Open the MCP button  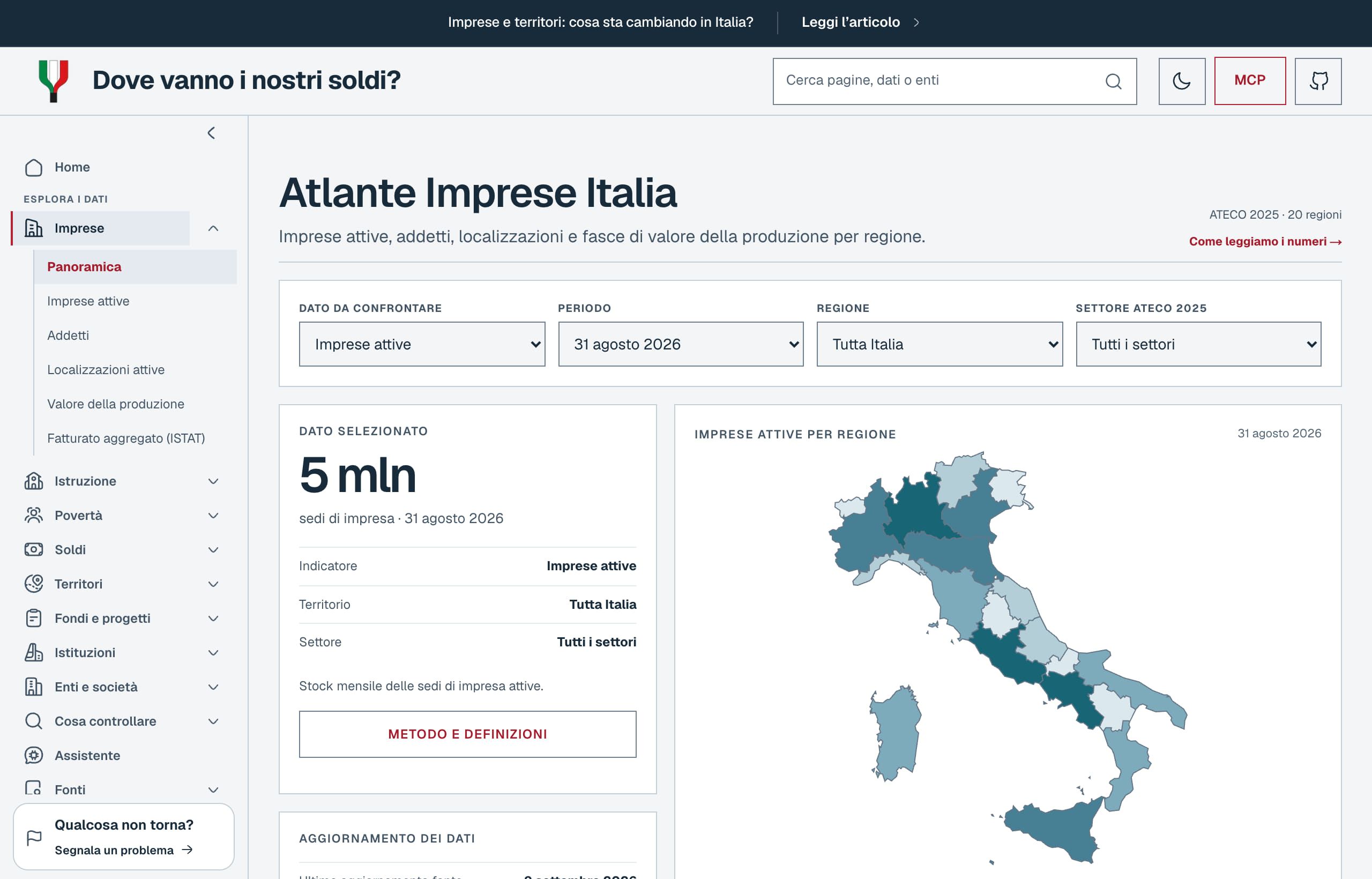coord(1250,80)
